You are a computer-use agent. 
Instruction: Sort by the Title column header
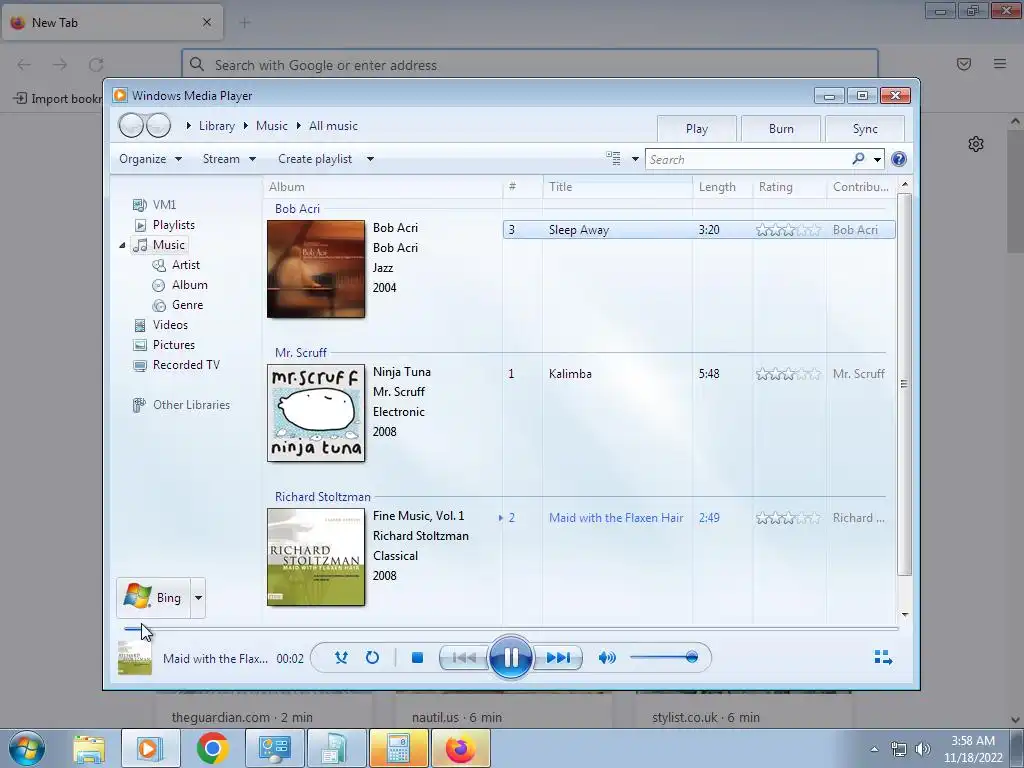(x=617, y=187)
